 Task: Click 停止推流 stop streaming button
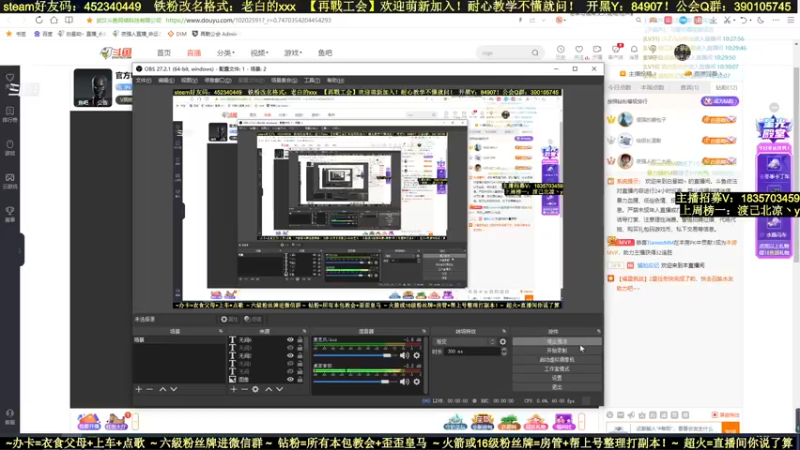pos(557,341)
